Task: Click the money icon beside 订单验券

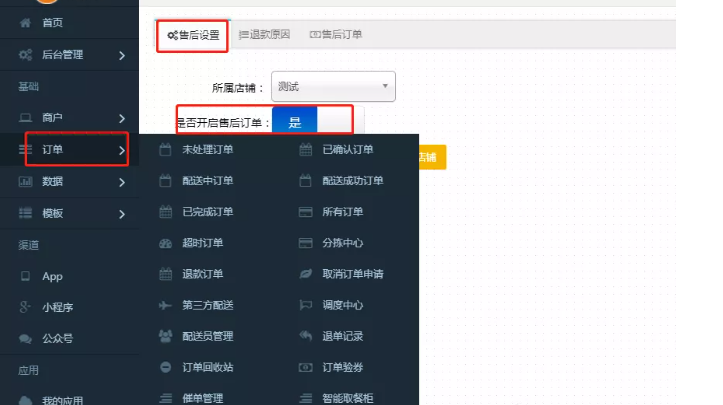Action: tap(305, 368)
